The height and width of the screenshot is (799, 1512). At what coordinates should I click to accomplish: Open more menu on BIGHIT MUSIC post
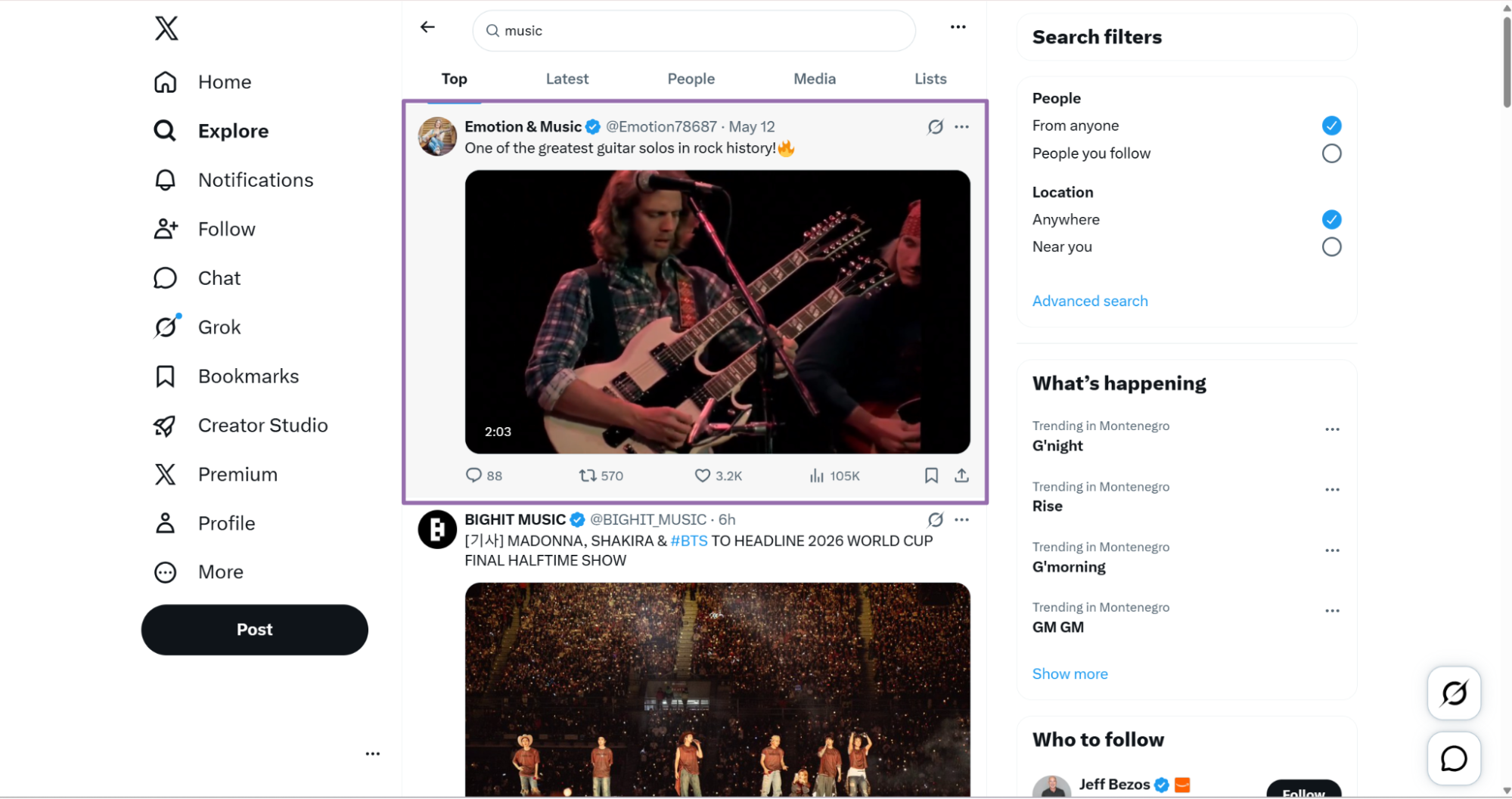tap(961, 520)
